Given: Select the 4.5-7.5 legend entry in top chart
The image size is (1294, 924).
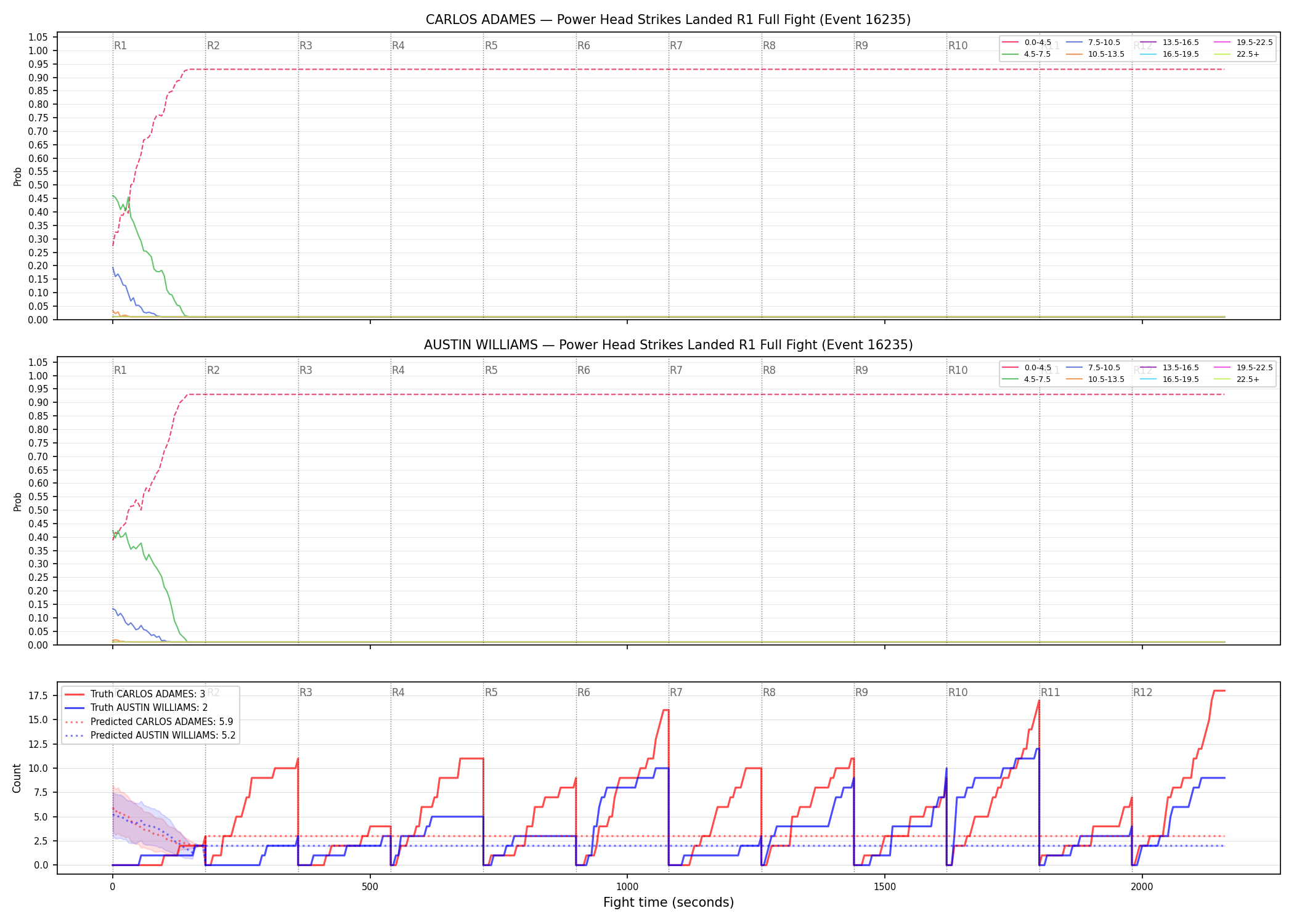Looking at the screenshot, I should (x=1027, y=54).
